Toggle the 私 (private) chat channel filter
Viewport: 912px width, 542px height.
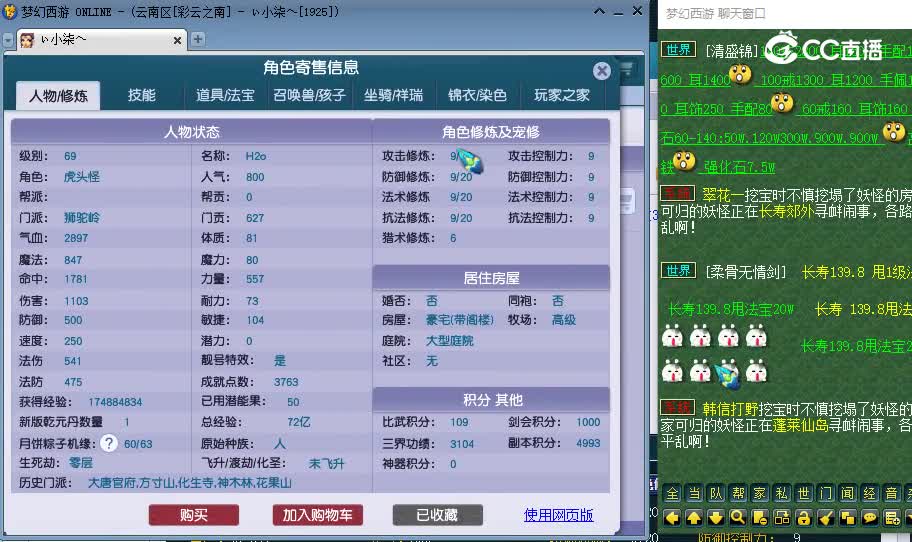782,494
